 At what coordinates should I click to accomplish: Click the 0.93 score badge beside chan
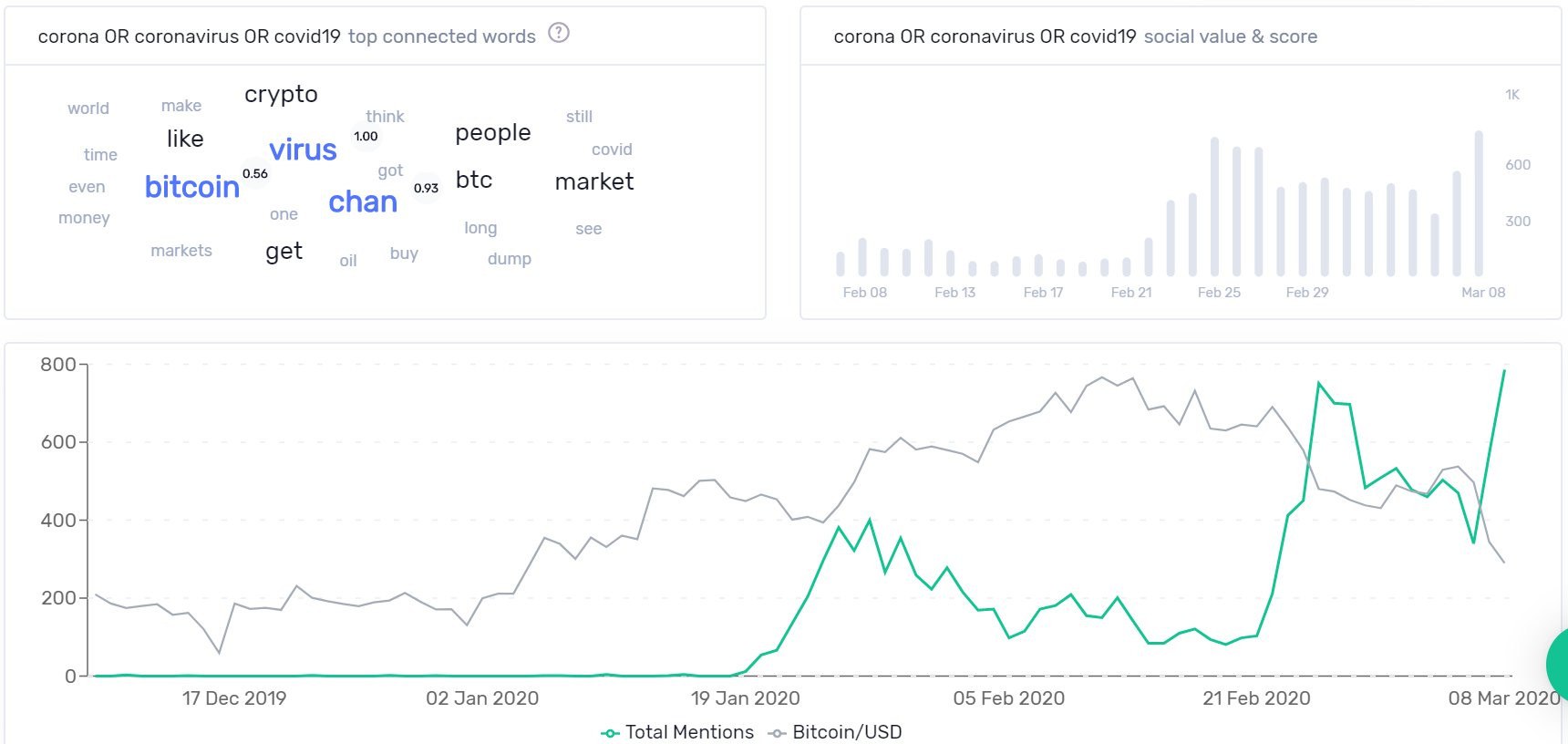[426, 188]
